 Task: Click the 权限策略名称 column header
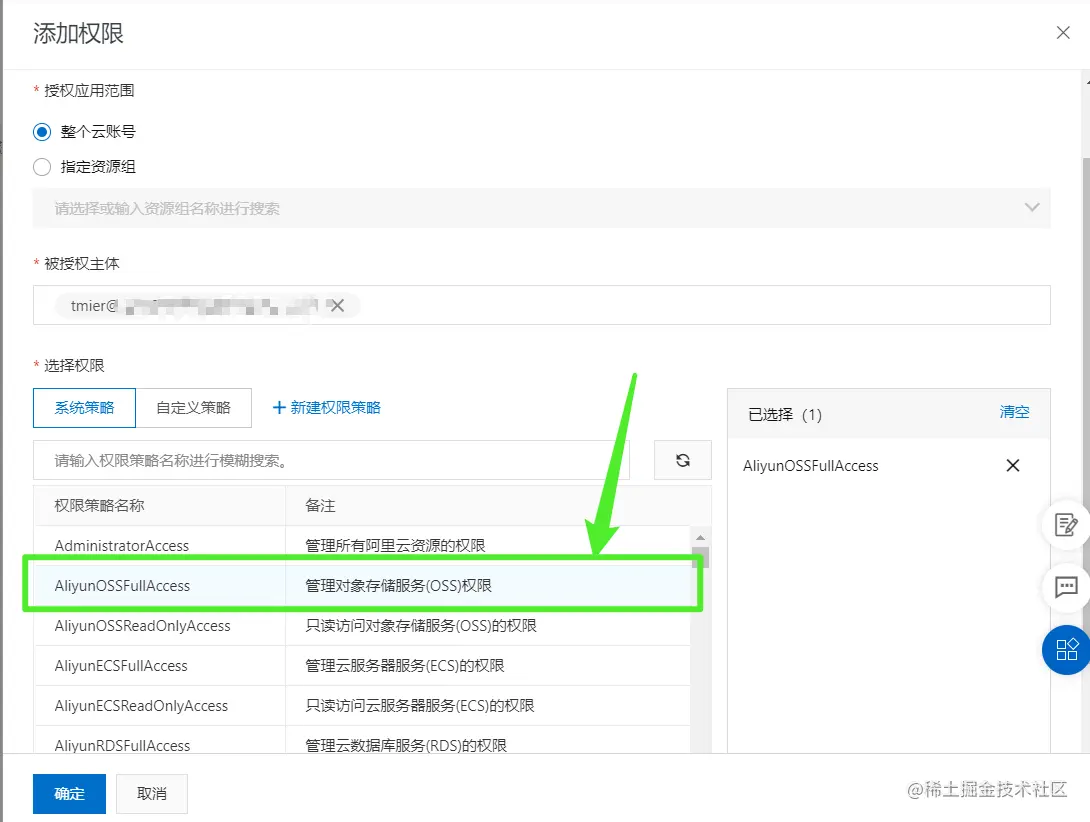99,506
